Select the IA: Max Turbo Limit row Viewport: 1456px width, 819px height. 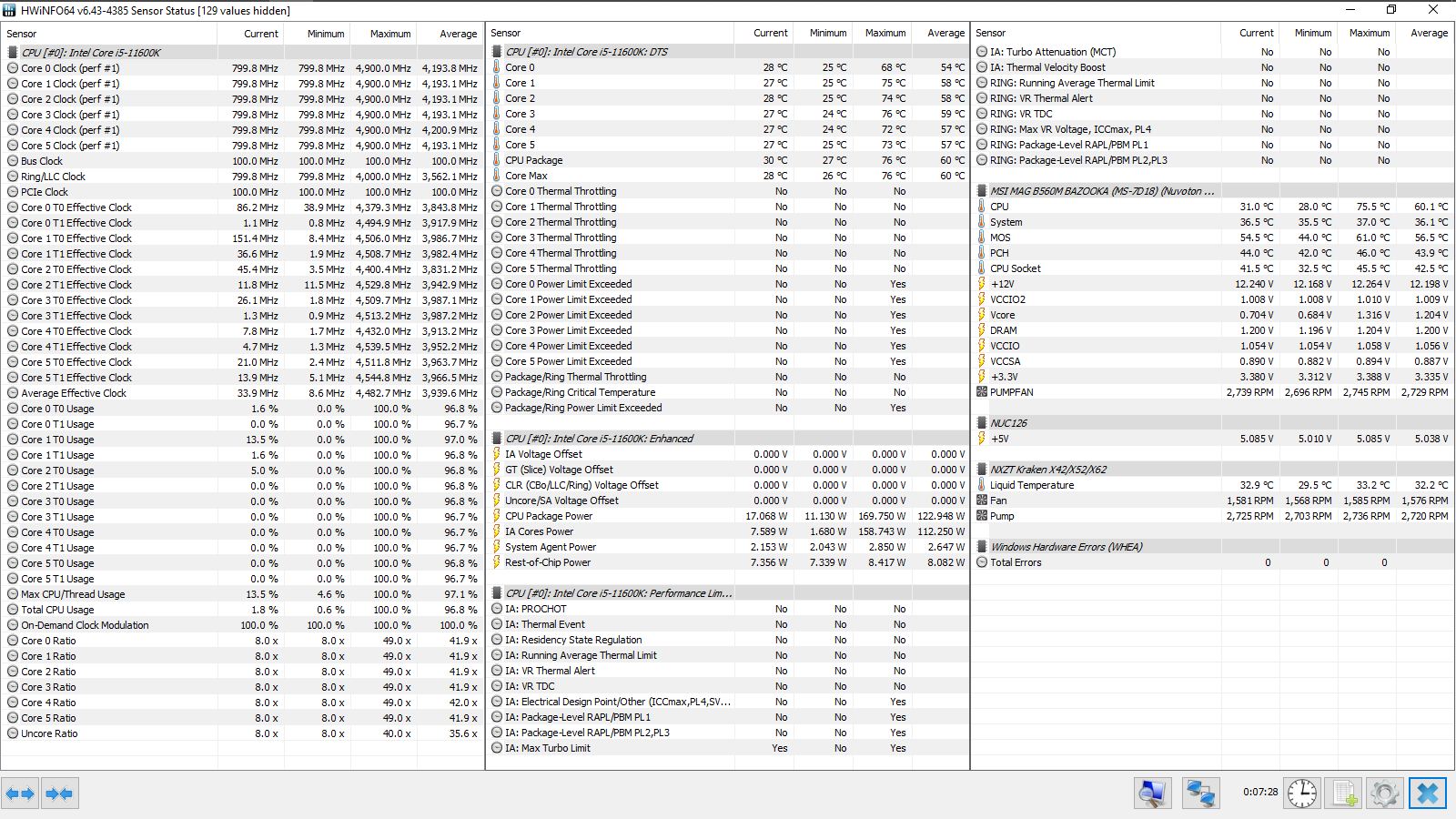728,748
